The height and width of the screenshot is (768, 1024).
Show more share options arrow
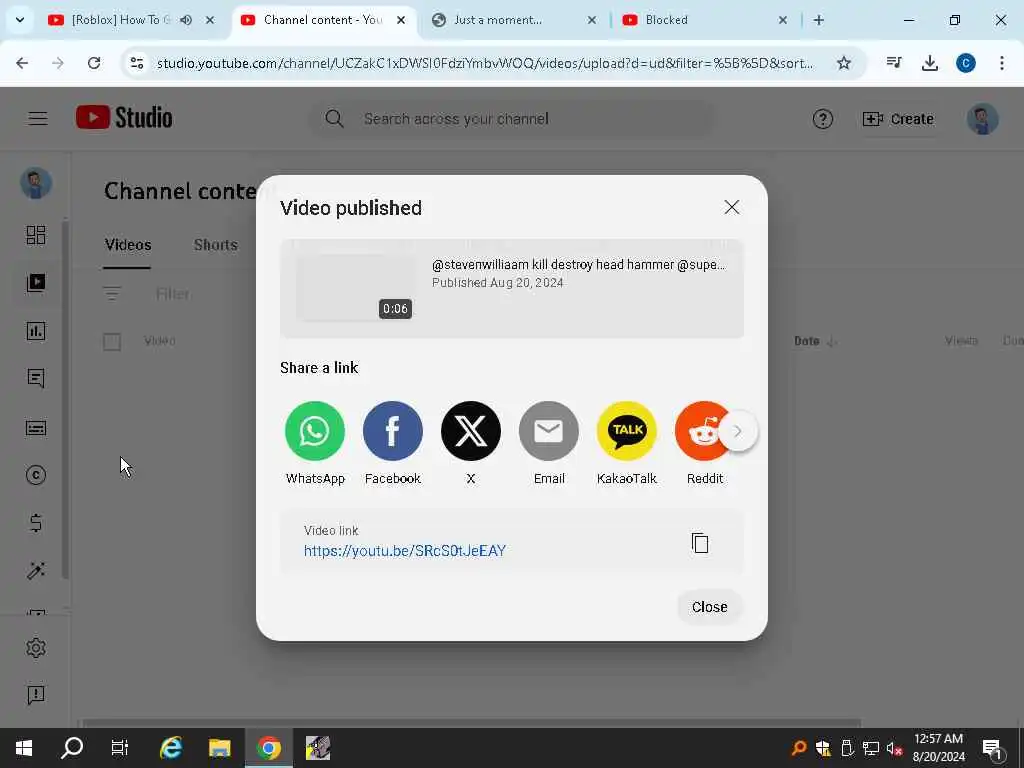pyautogui.click(x=738, y=431)
